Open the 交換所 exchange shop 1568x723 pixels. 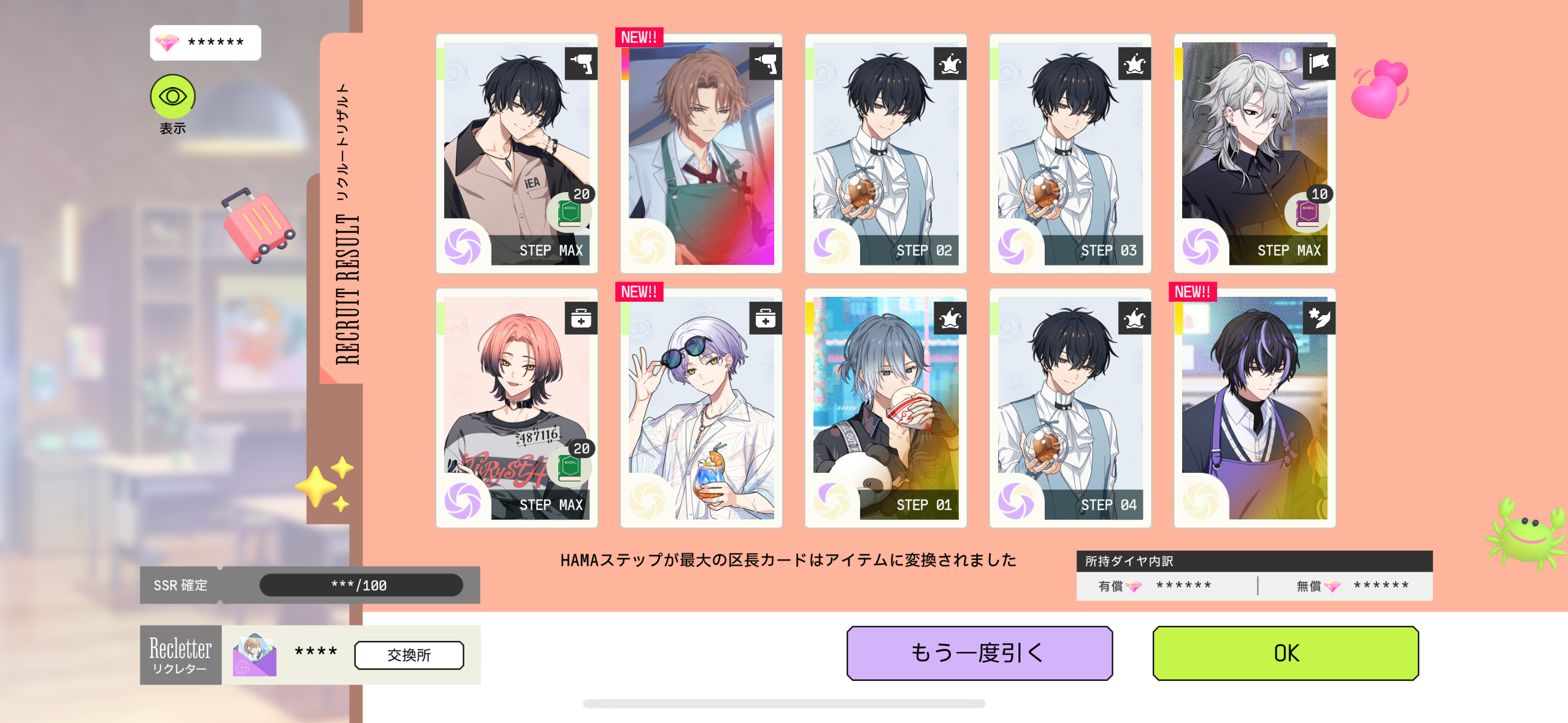point(409,655)
